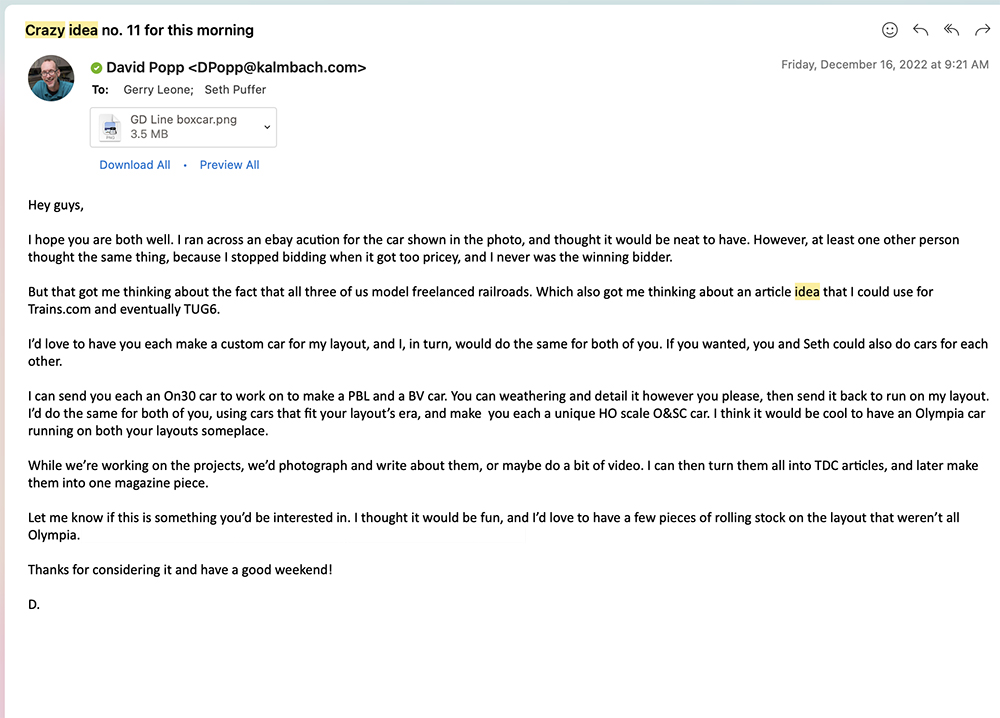
Task: Select recipient Gerry Leone
Action: 158,90
